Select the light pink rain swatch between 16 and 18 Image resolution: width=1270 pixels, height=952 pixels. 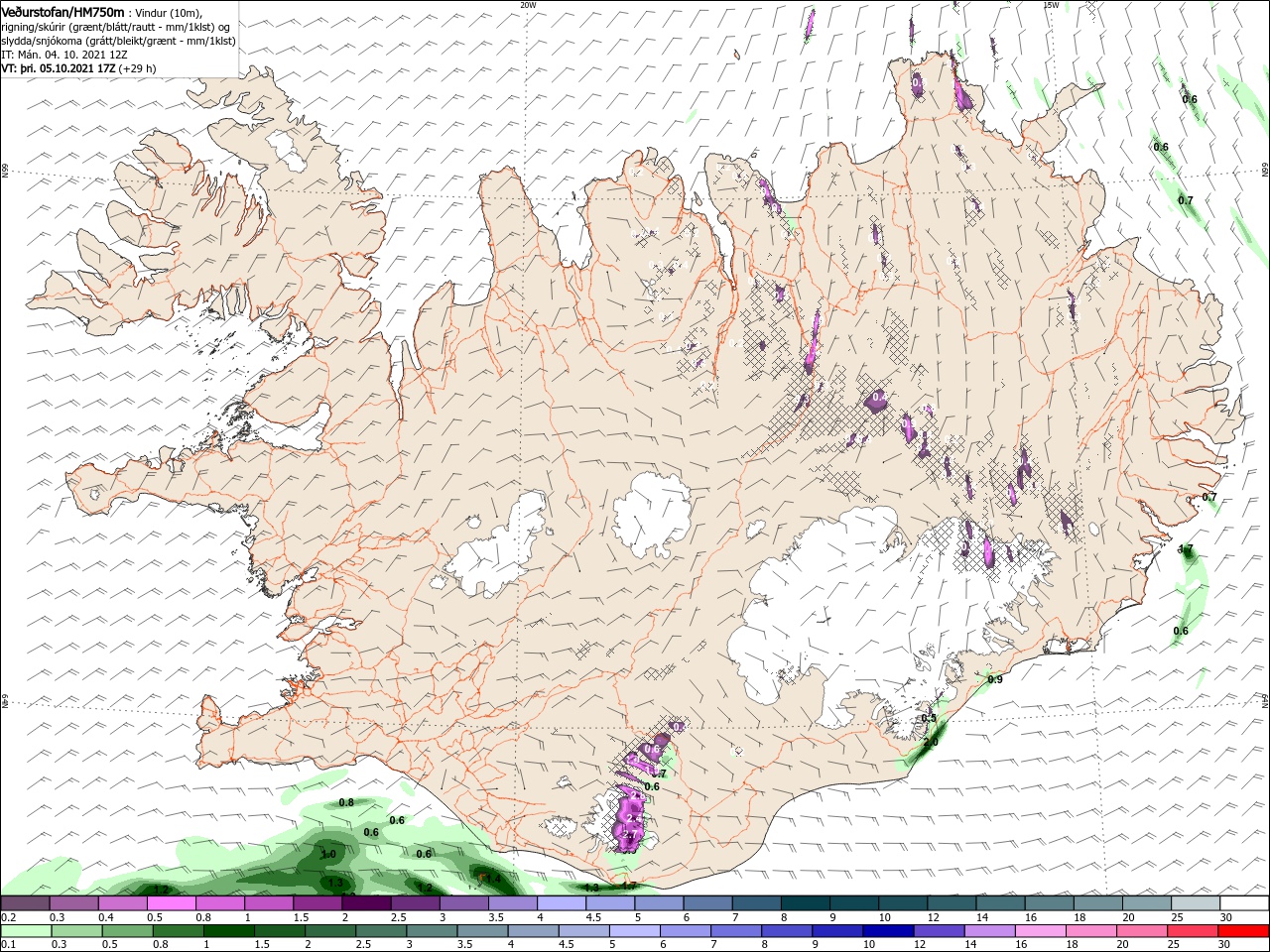[x=1040, y=931]
